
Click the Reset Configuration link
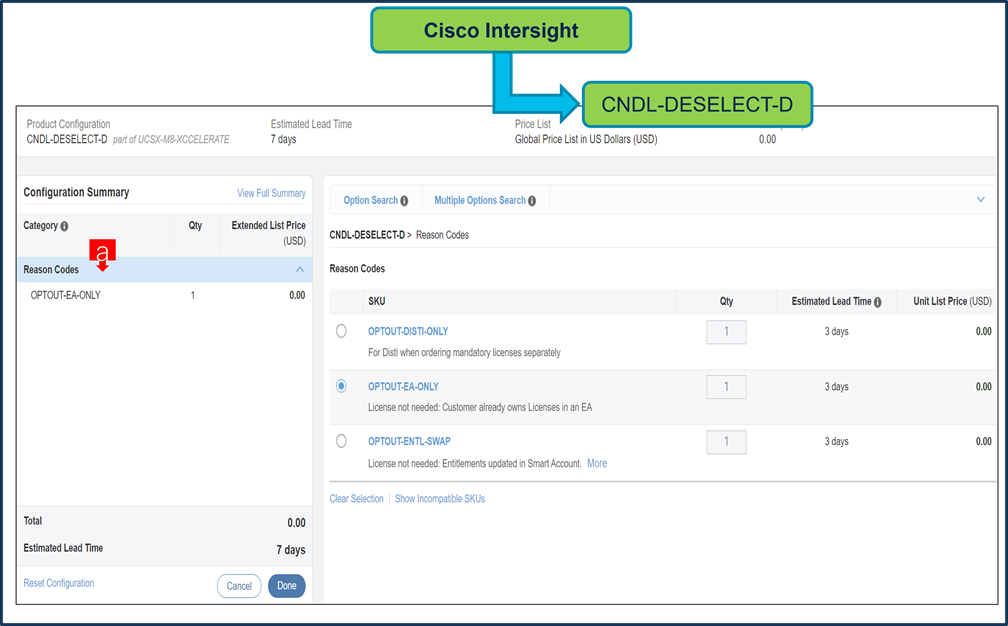coord(58,583)
